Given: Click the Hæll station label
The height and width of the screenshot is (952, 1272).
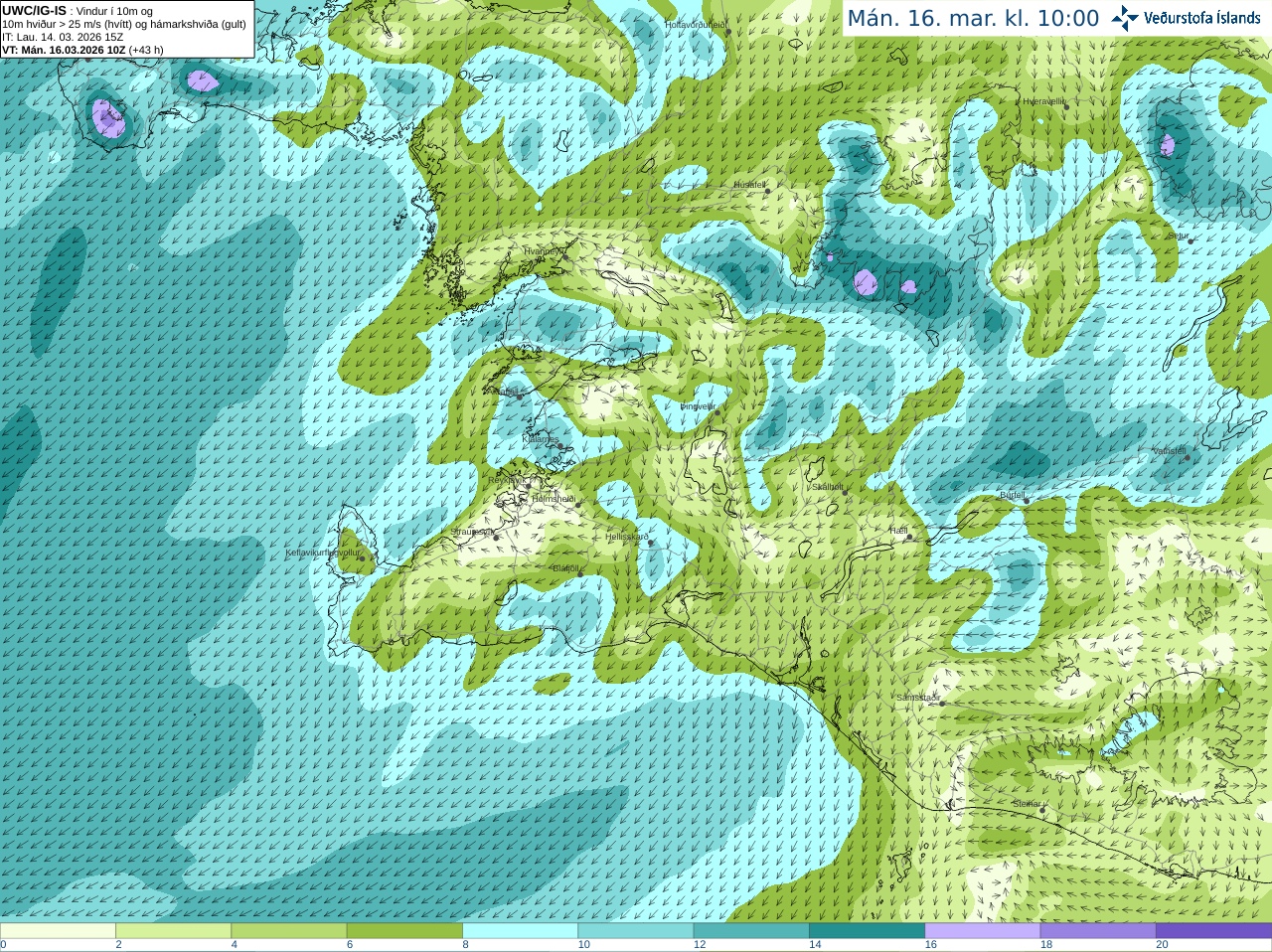Looking at the screenshot, I should pos(898,531).
